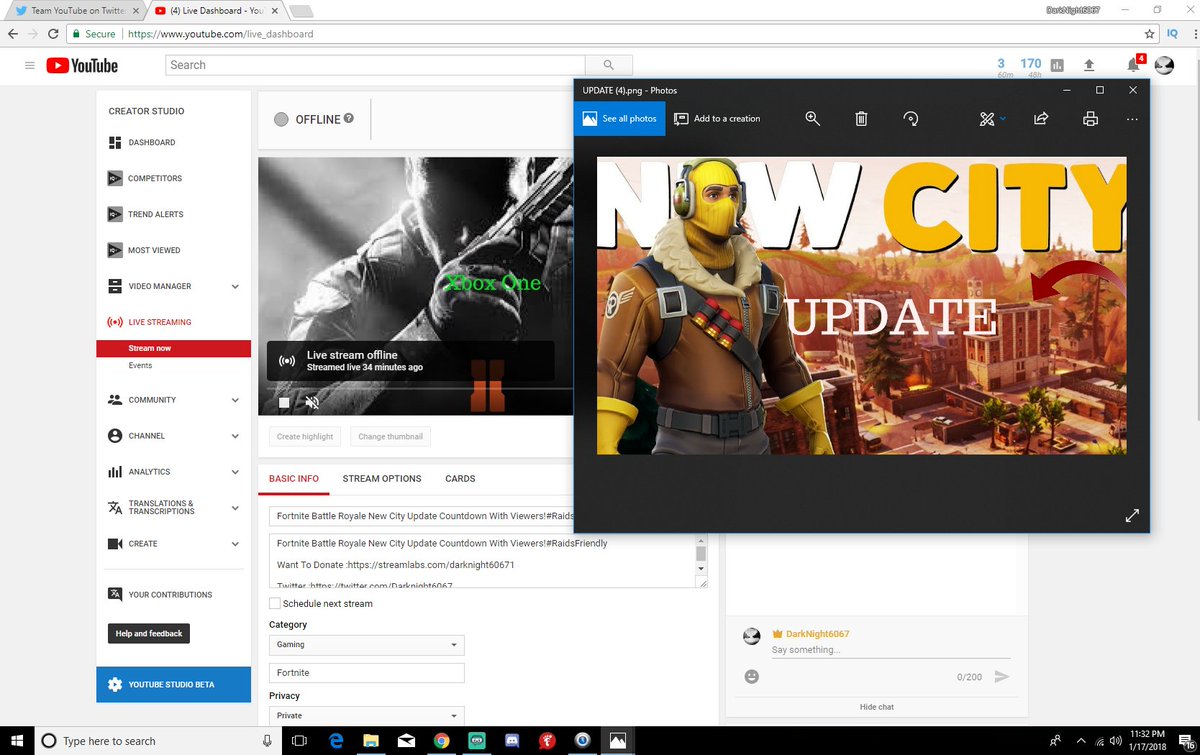Image resolution: width=1200 pixels, height=755 pixels.
Task: Click See all photos in Photos
Action: point(619,118)
